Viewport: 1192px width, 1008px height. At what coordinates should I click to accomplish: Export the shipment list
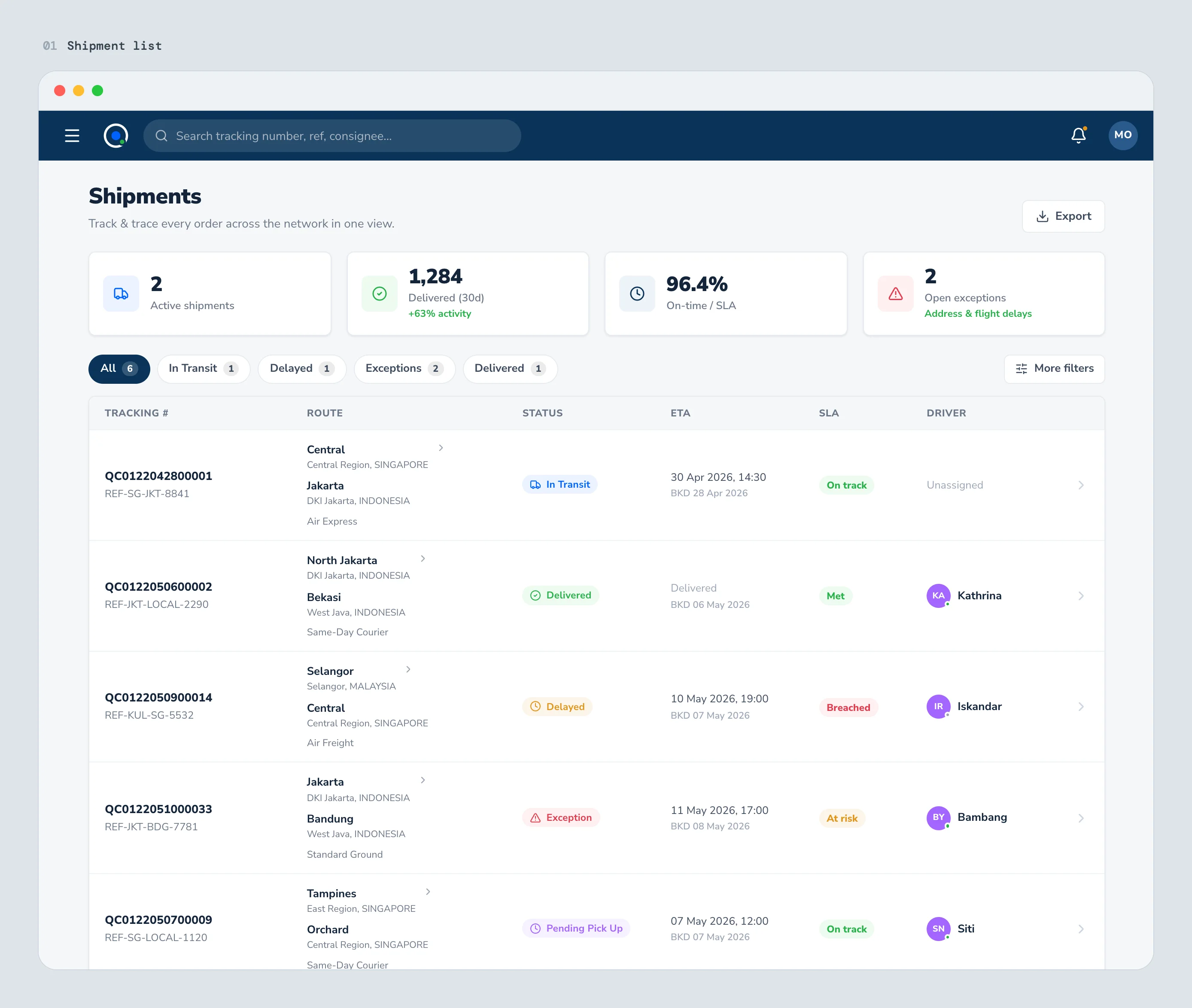pyautogui.click(x=1063, y=216)
